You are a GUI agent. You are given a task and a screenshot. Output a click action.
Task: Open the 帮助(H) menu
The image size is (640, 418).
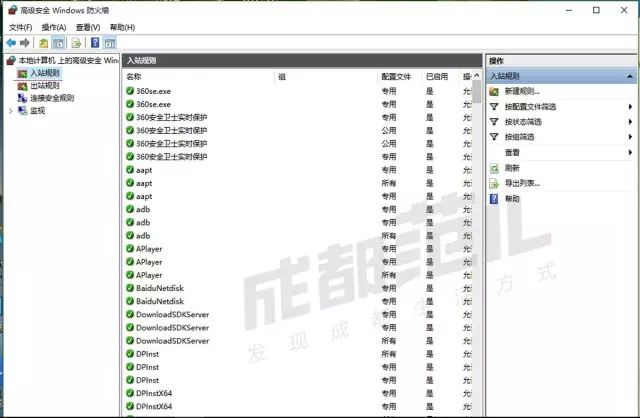(x=122, y=27)
